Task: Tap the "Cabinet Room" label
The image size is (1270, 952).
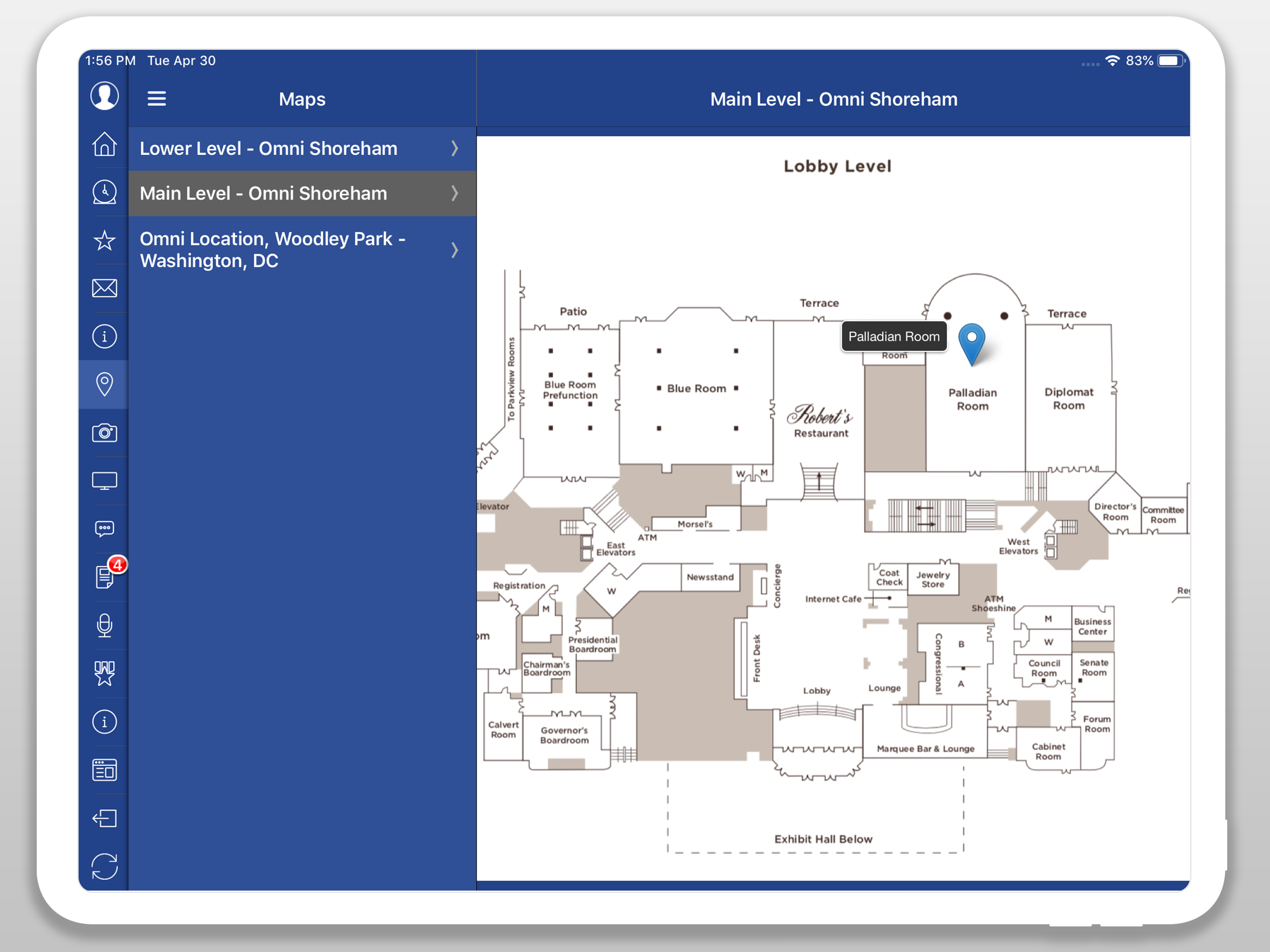Action: click(x=1048, y=751)
